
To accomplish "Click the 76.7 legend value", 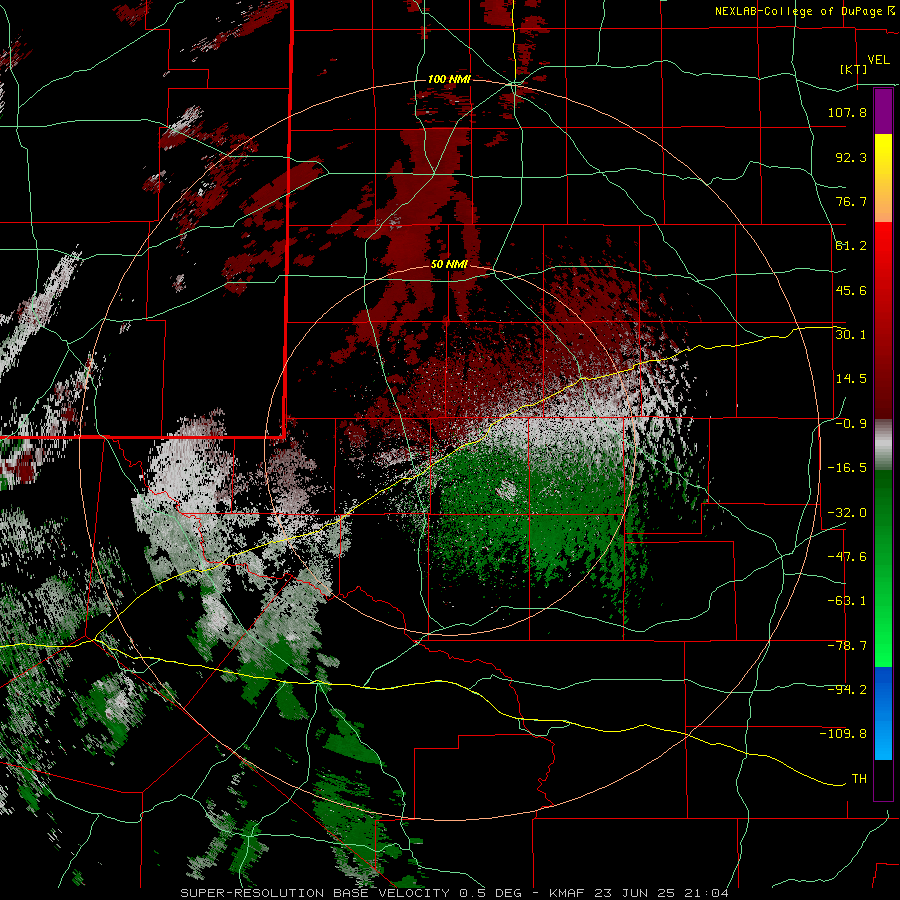I will 851,201.
